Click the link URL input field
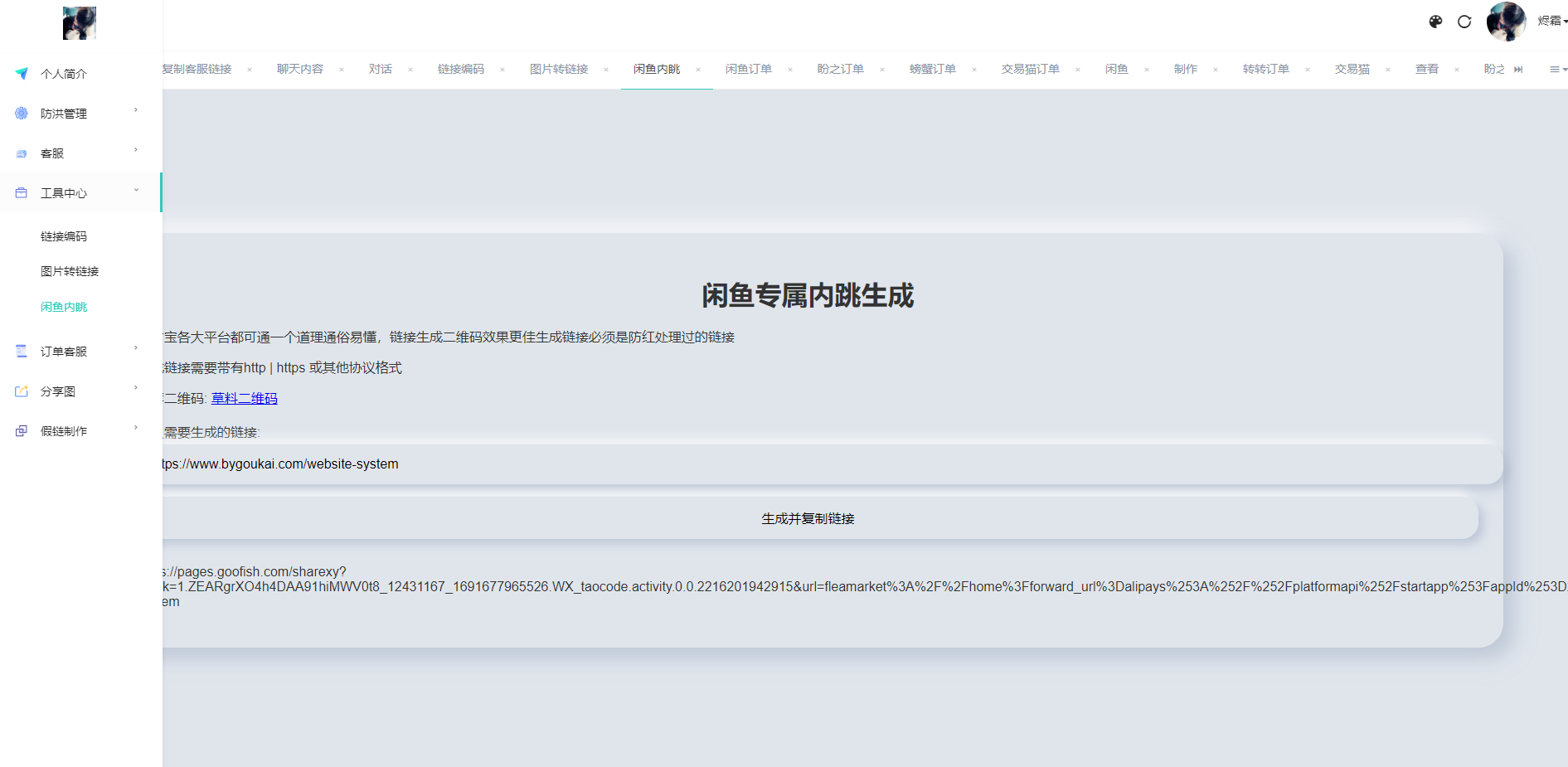1568x767 pixels. point(829,464)
